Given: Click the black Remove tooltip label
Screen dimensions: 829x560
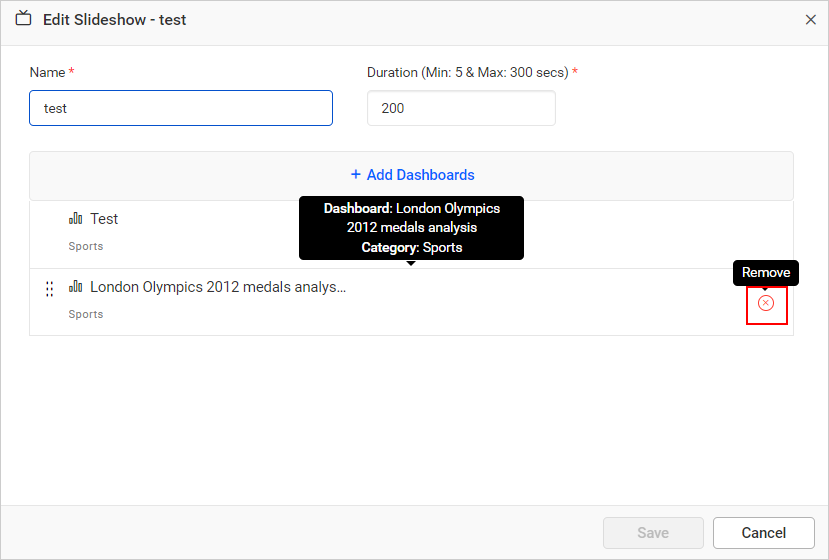Looking at the screenshot, I should (x=766, y=273).
